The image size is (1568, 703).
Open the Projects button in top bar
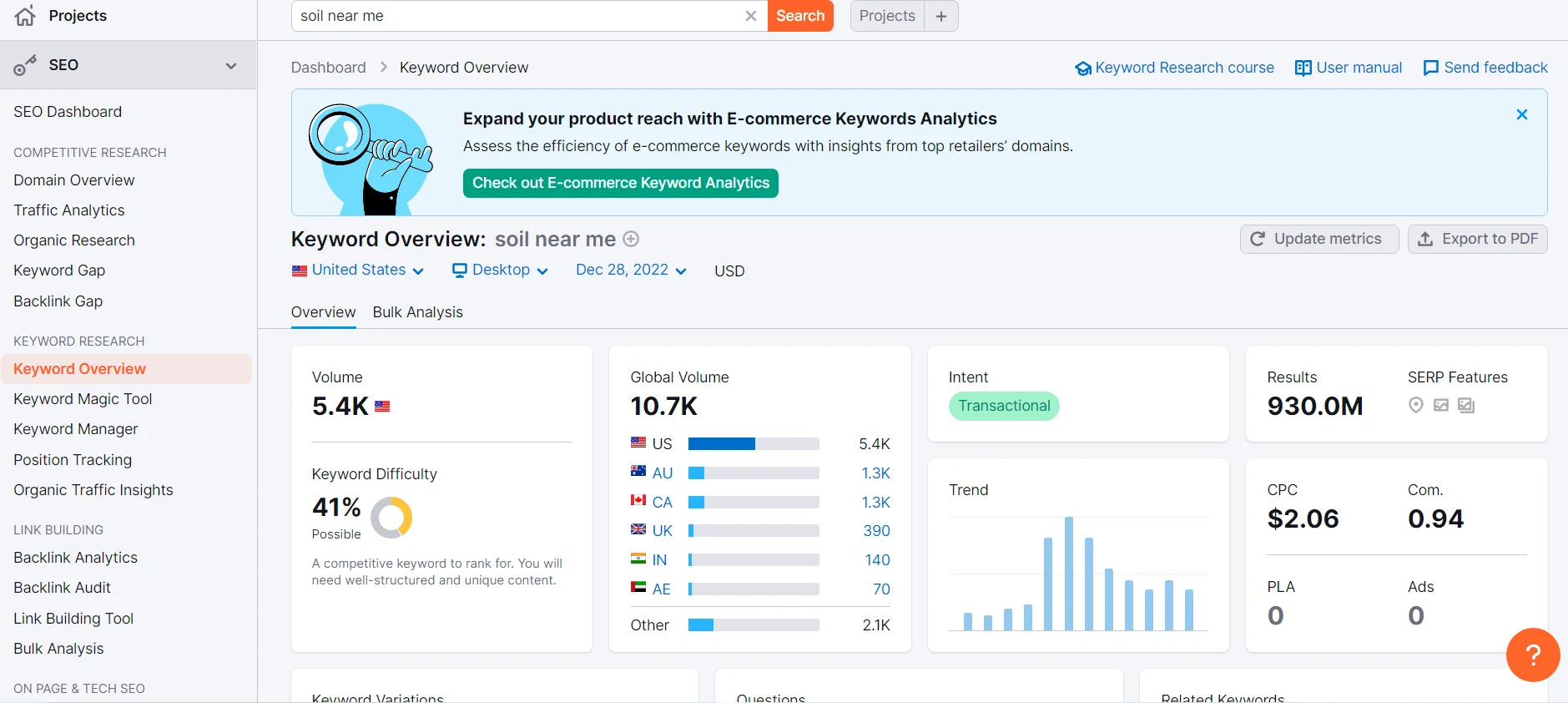pos(887,16)
